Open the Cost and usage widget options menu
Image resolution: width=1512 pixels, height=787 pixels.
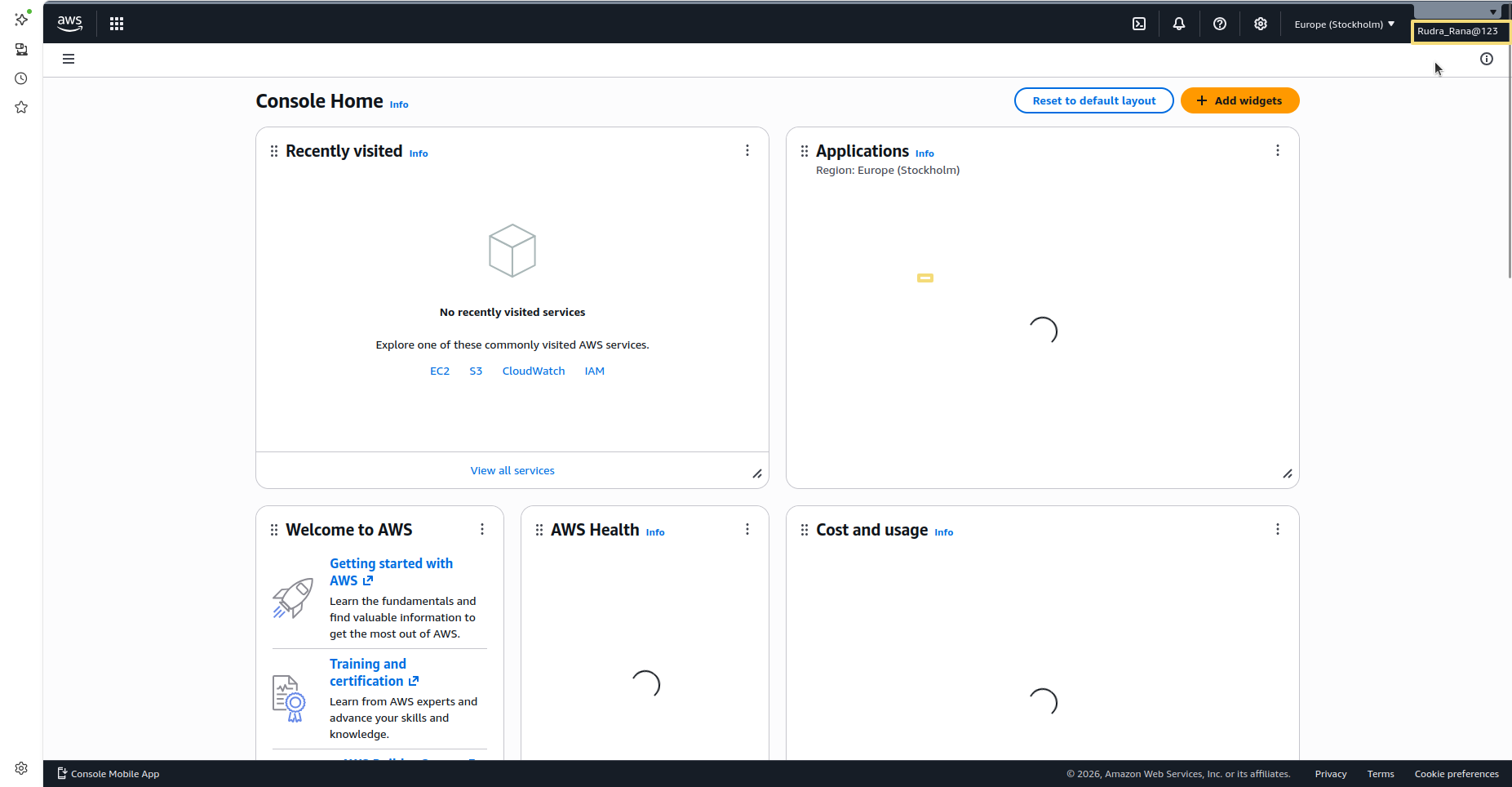1278,529
